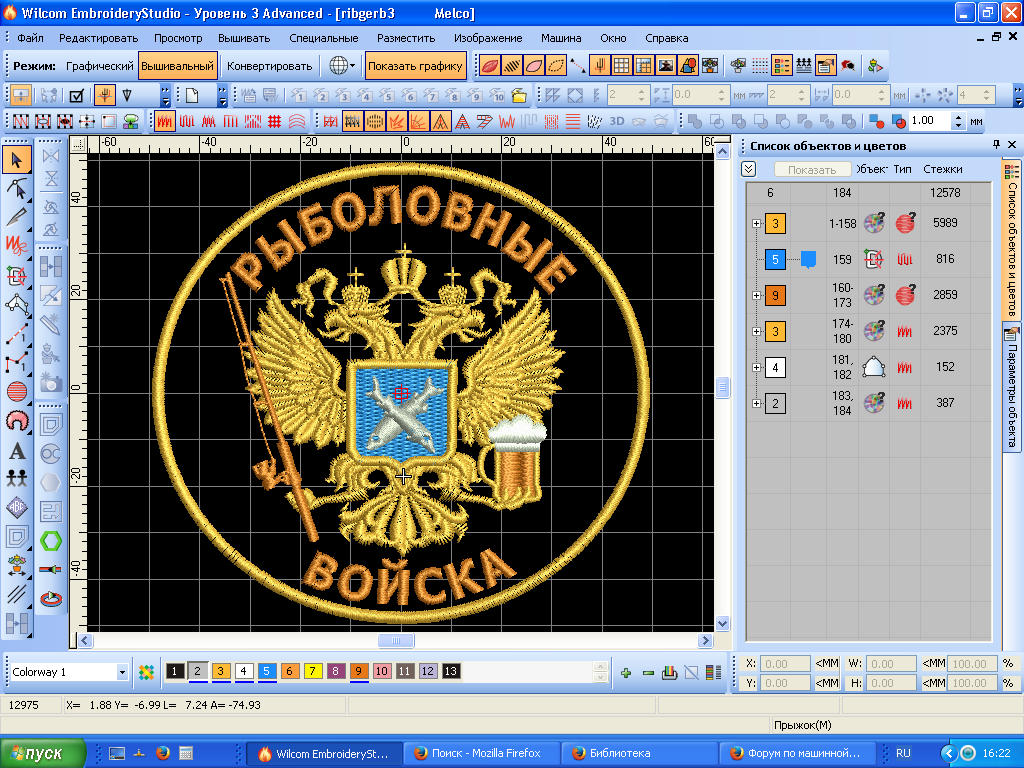Select the Lettering 'A' tool
This screenshot has height=768, width=1024.
(x=17, y=451)
